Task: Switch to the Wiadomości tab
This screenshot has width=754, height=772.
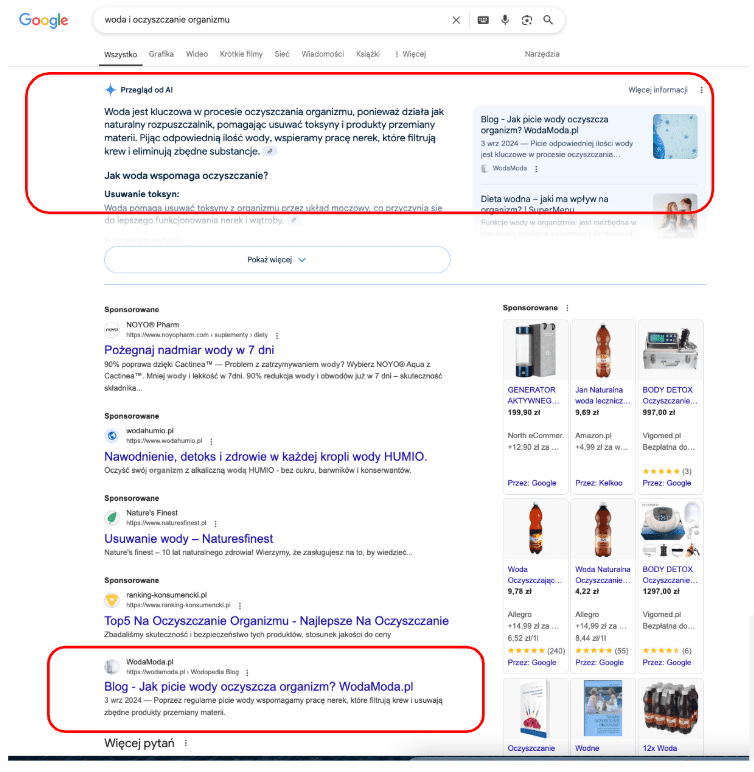Action: click(x=322, y=54)
